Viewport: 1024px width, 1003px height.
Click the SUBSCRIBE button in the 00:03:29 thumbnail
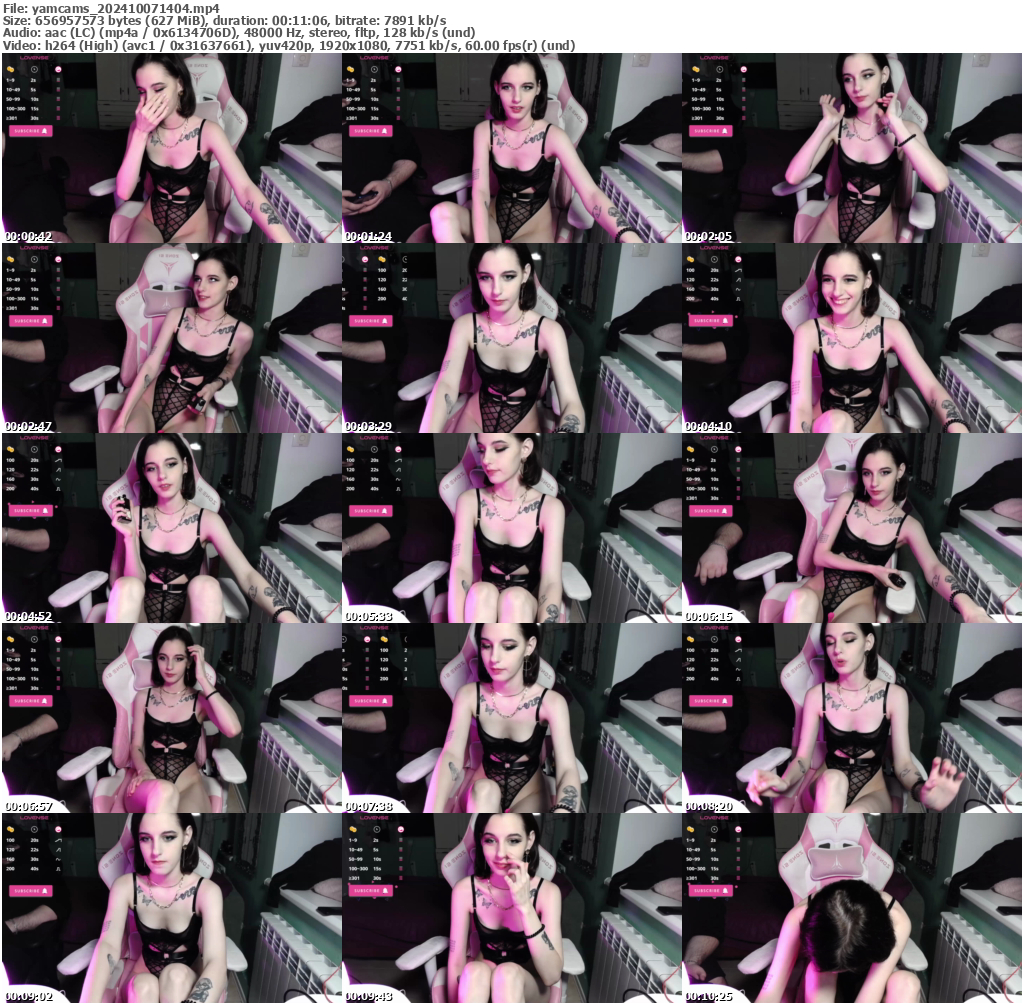point(371,321)
